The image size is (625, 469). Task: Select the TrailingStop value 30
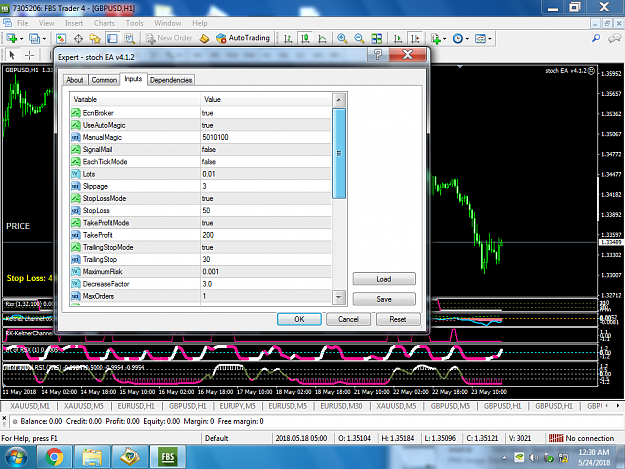(206, 259)
